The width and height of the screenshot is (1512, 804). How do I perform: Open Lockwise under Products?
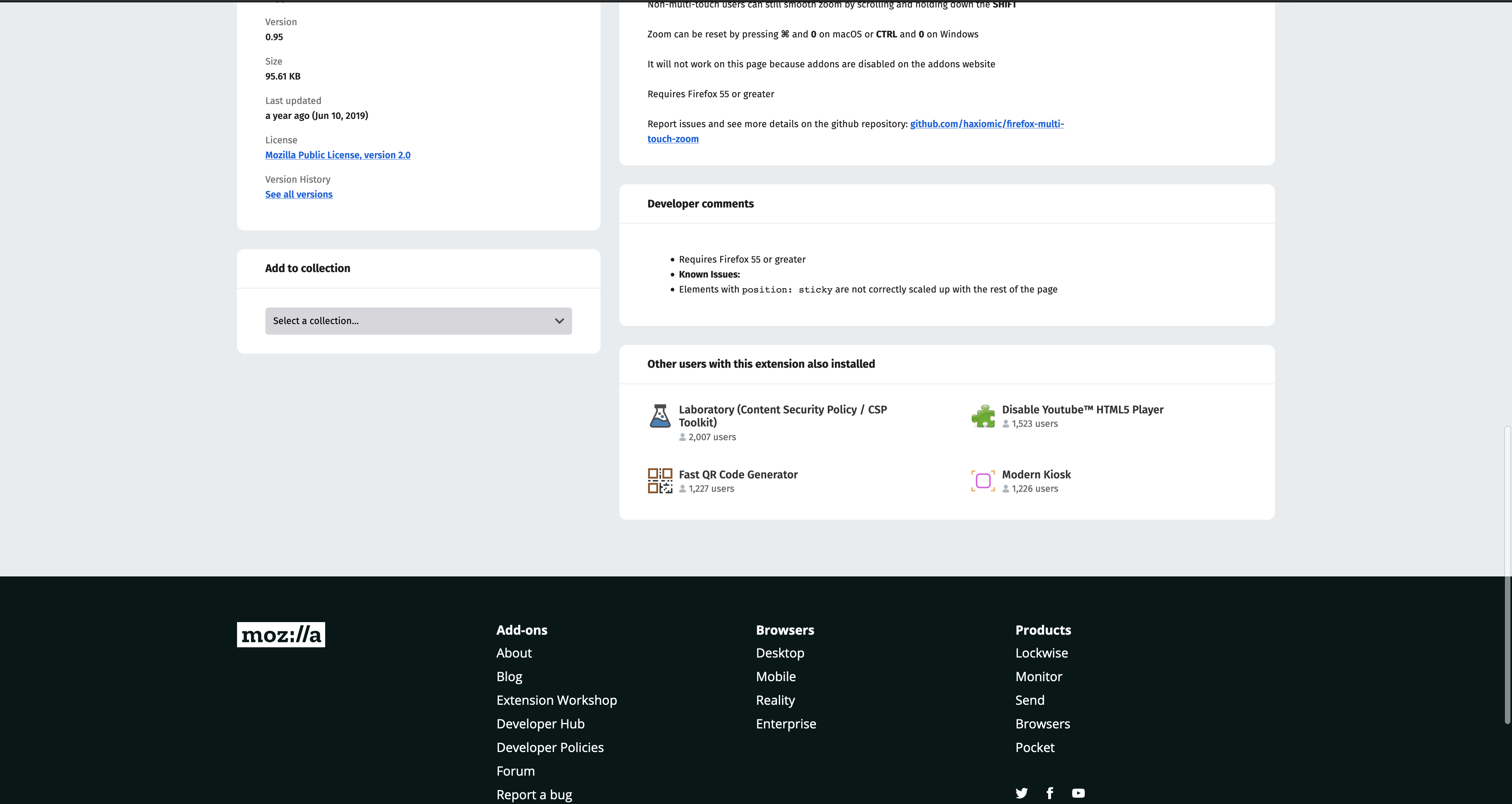[1041, 653]
